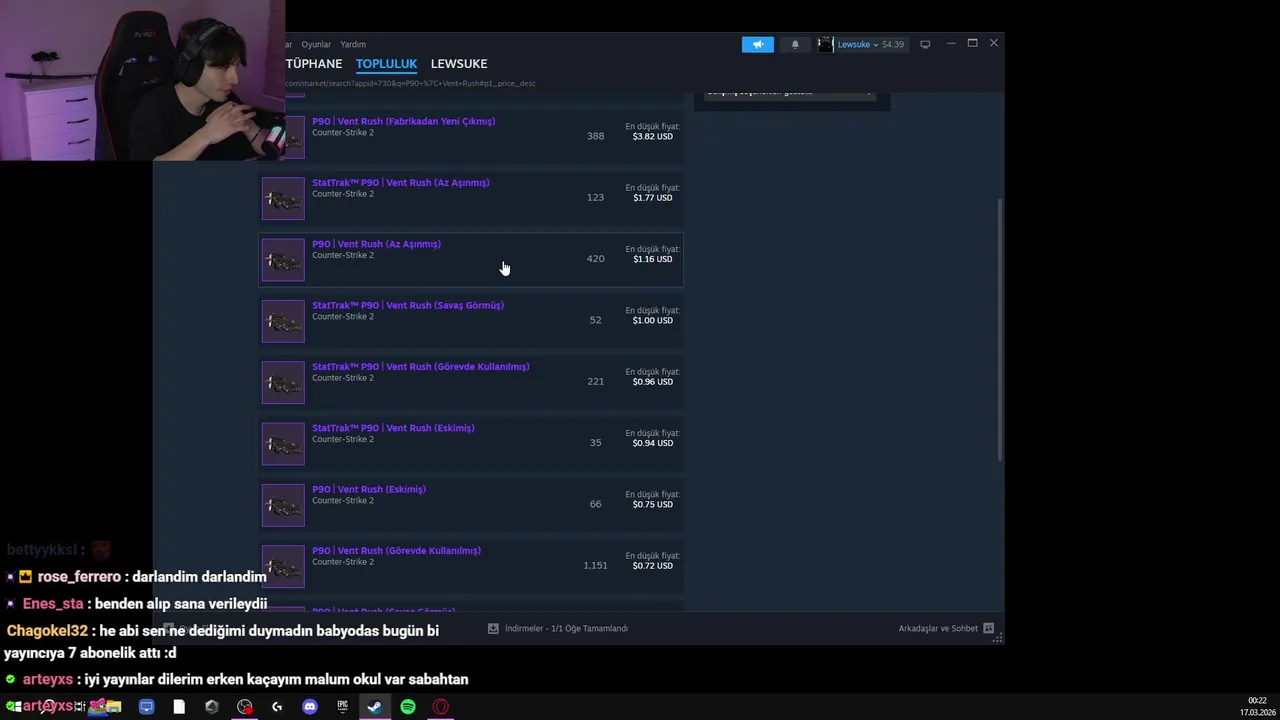This screenshot has width=1280, height=720.
Task: Open the LEWSUKE profile tab
Action: click(x=459, y=64)
